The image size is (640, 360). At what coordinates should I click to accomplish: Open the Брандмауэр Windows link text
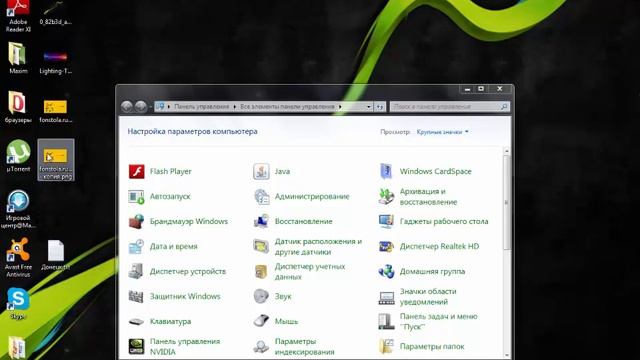[x=189, y=222]
